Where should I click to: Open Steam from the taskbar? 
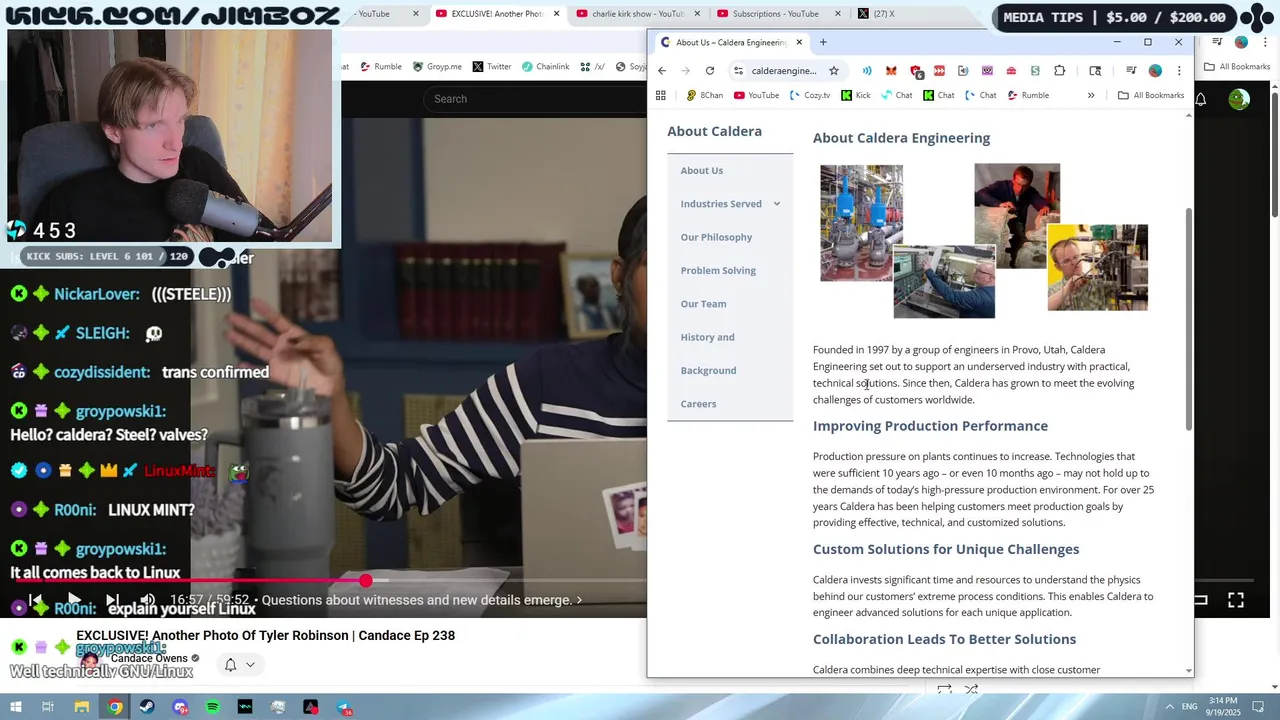pos(147,707)
